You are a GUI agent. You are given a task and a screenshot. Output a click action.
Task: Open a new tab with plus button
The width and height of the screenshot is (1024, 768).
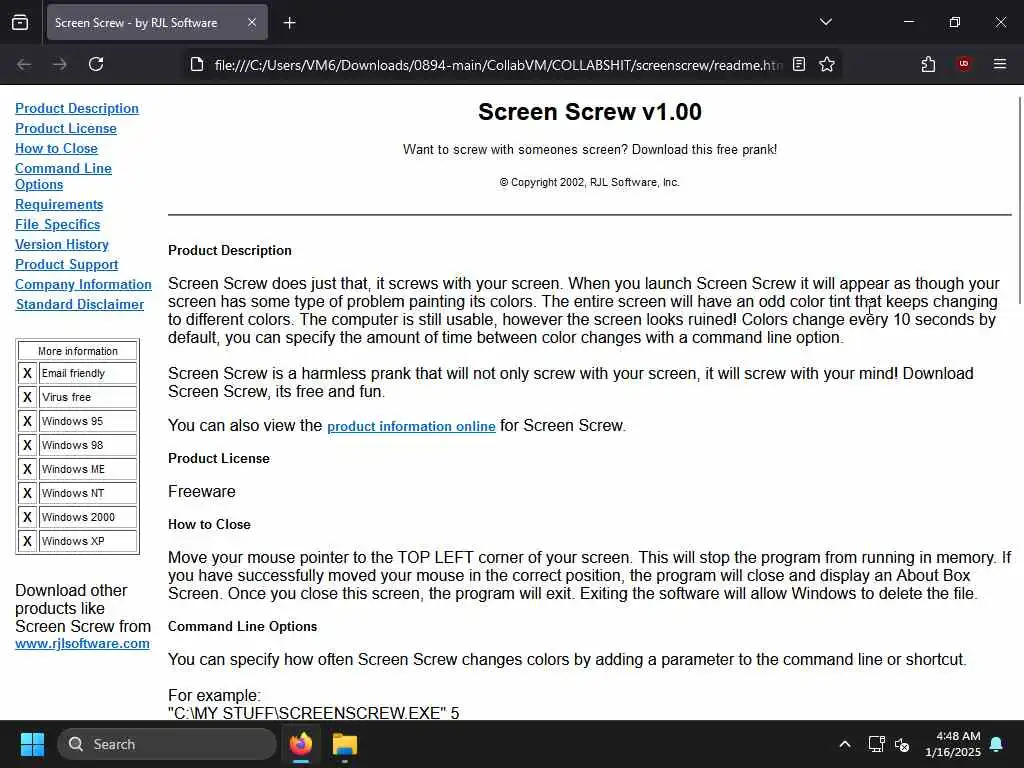click(x=290, y=23)
